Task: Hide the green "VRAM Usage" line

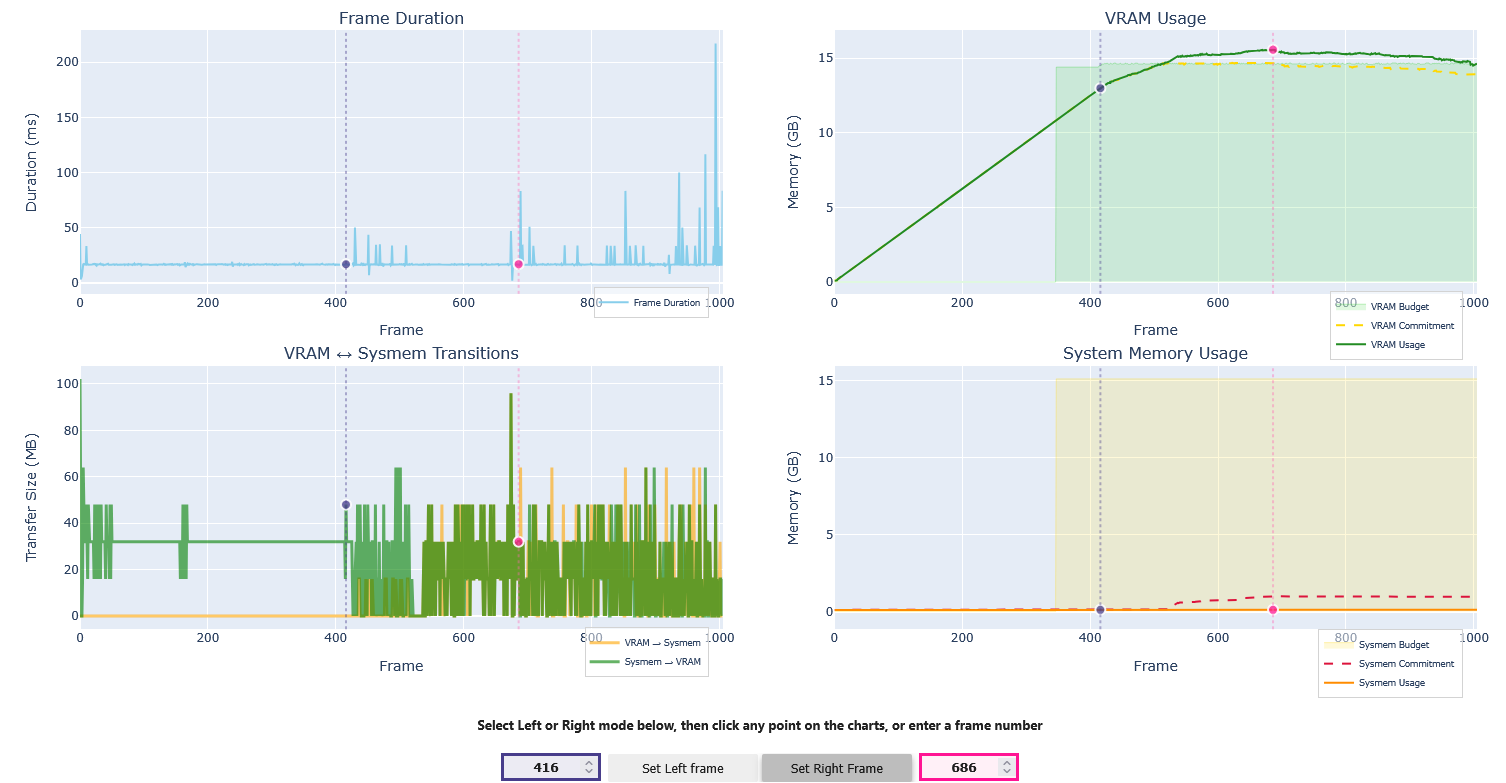Action: coord(1398,344)
